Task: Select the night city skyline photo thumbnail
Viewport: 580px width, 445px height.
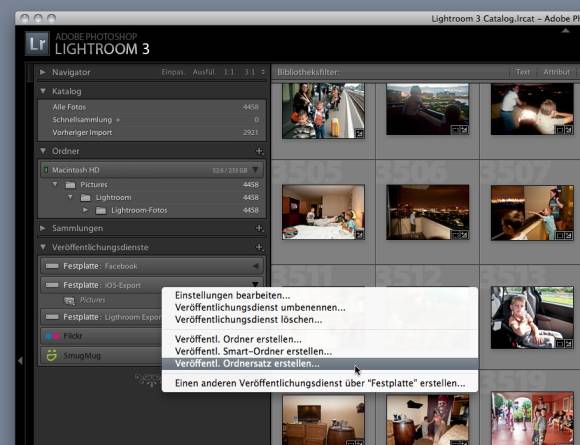Action: [428, 212]
